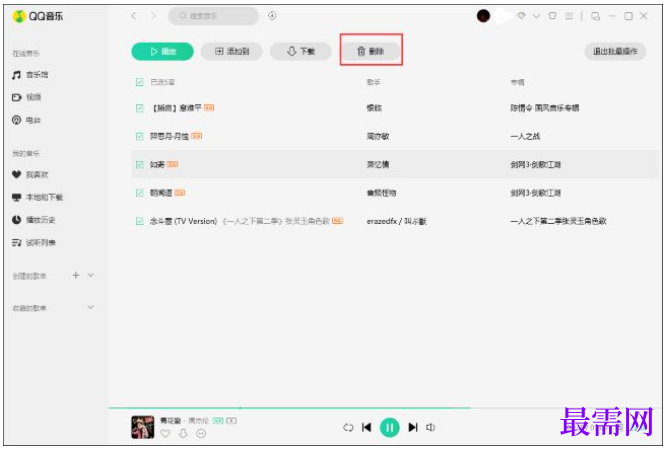Open the skin (shirt) icon
Viewport: 672px width, 453px height.
pyautogui.click(x=552, y=16)
